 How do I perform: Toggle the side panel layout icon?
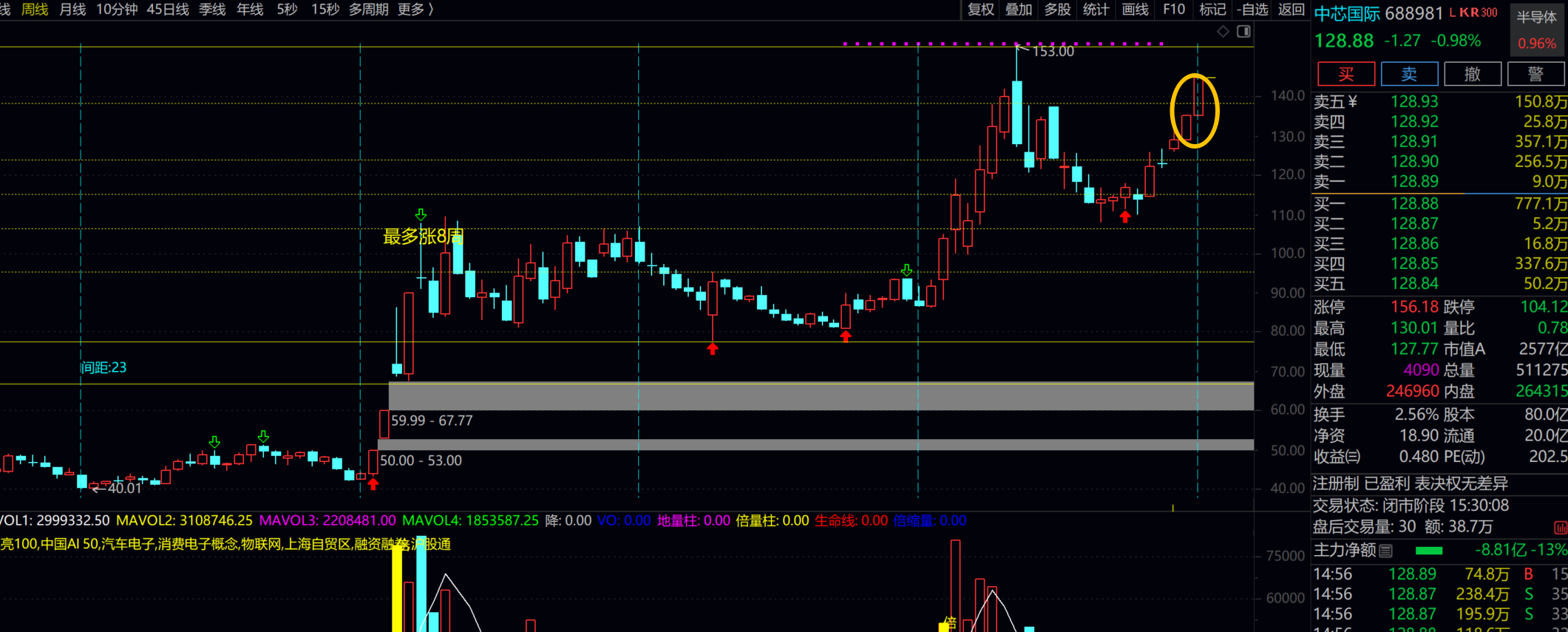tap(1243, 31)
